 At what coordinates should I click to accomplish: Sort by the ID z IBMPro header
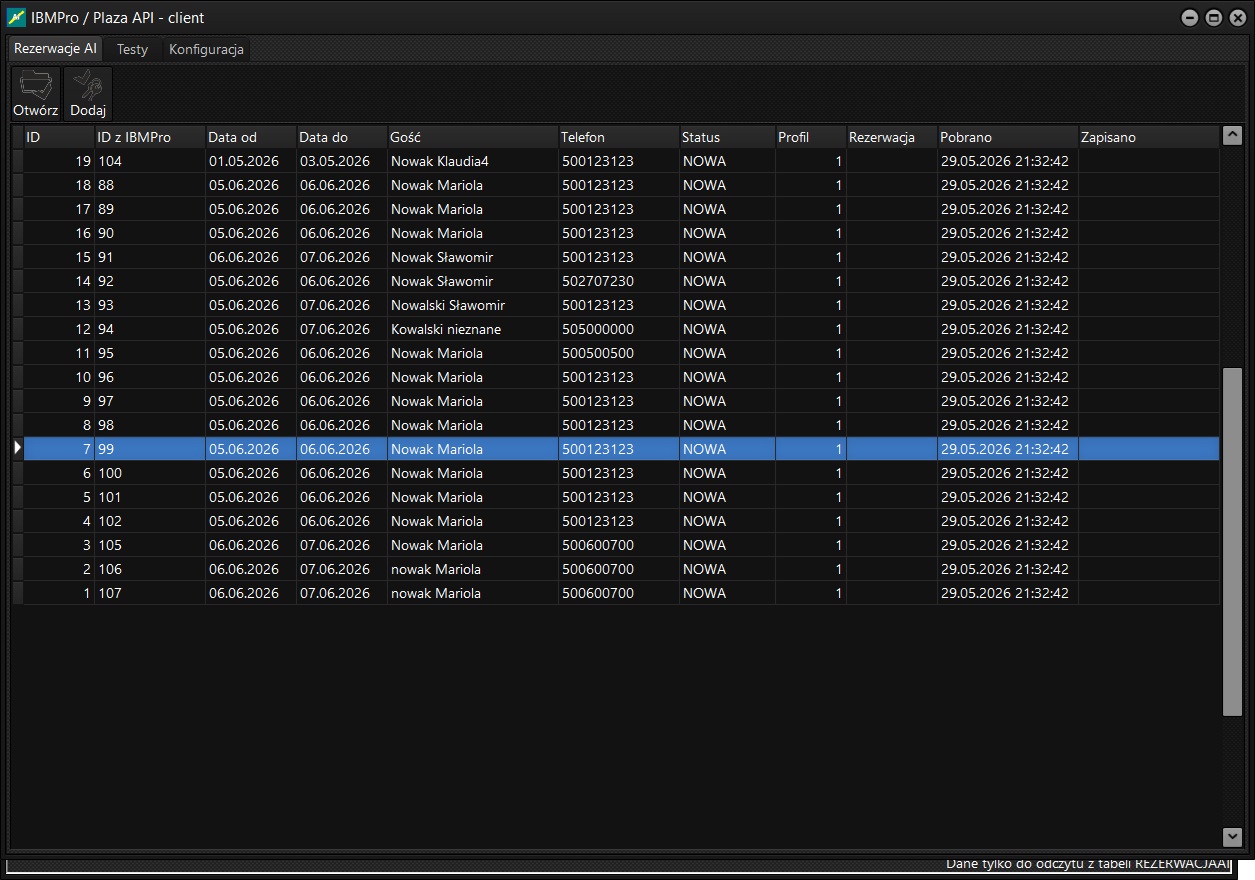149,137
